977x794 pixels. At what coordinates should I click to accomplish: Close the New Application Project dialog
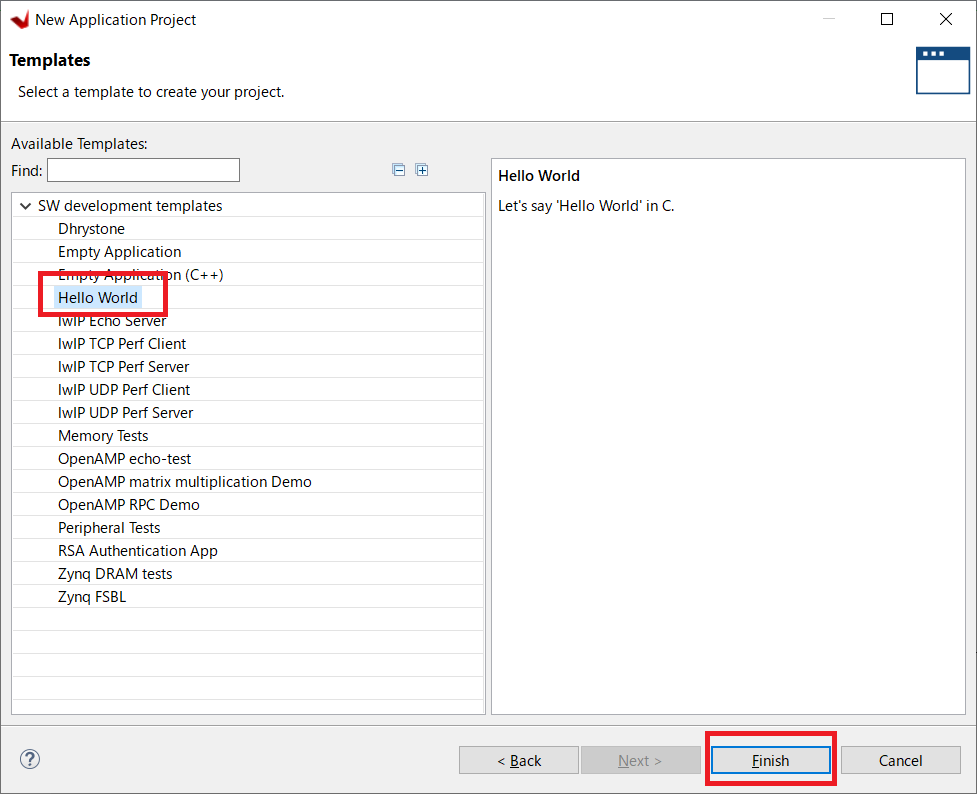(945, 19)
